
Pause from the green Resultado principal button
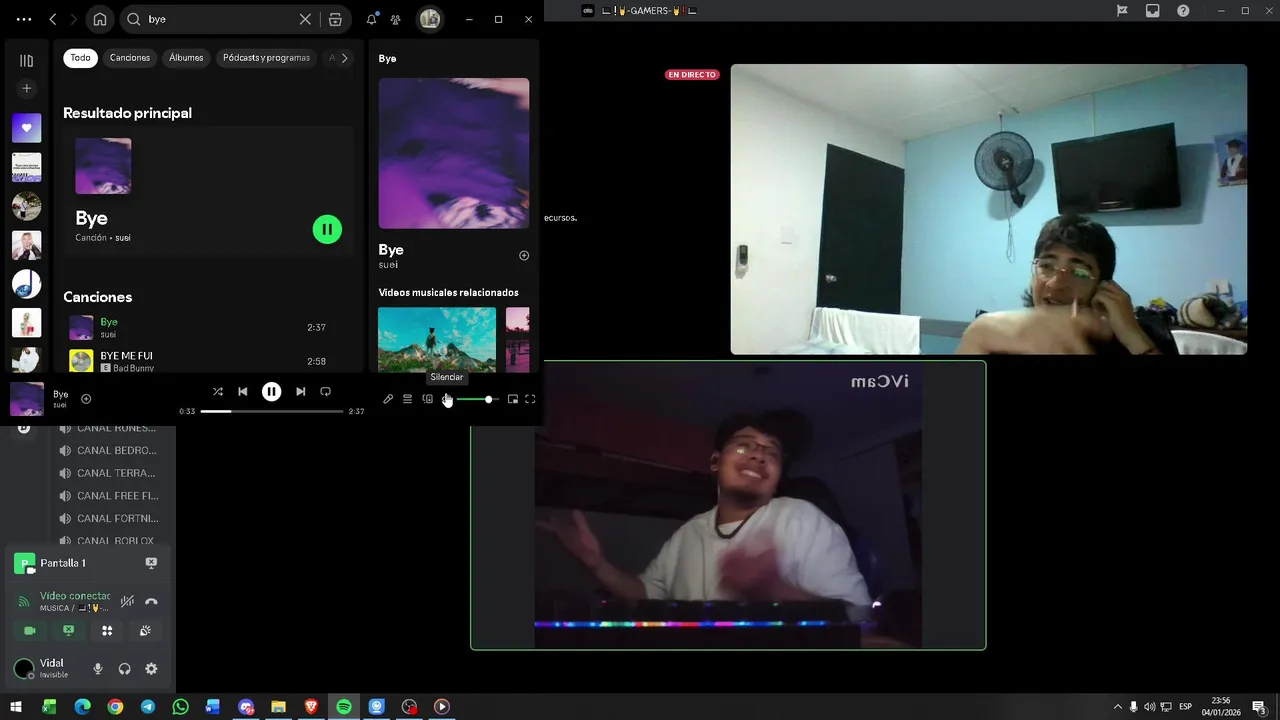click(327, 229)
